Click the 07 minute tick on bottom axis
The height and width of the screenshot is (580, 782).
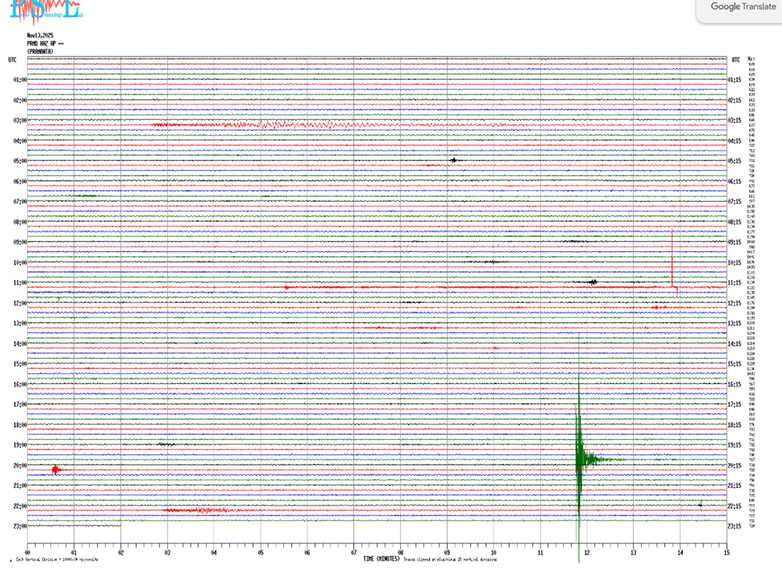(x=354, y=551)
